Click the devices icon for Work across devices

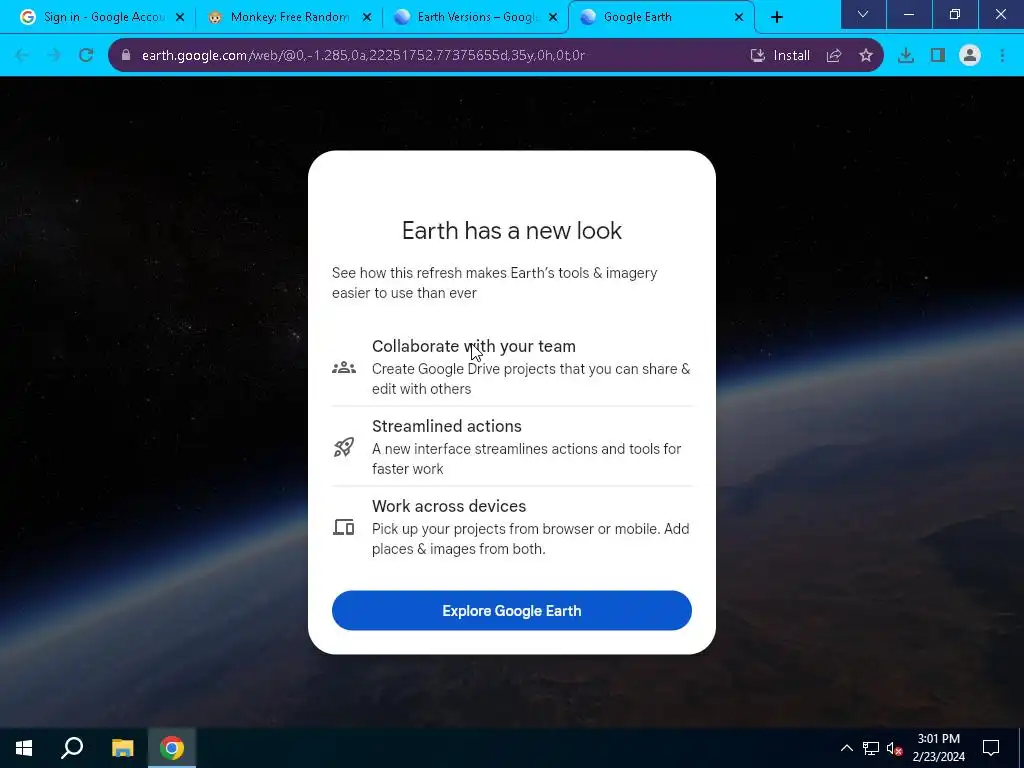click(344, 527)
